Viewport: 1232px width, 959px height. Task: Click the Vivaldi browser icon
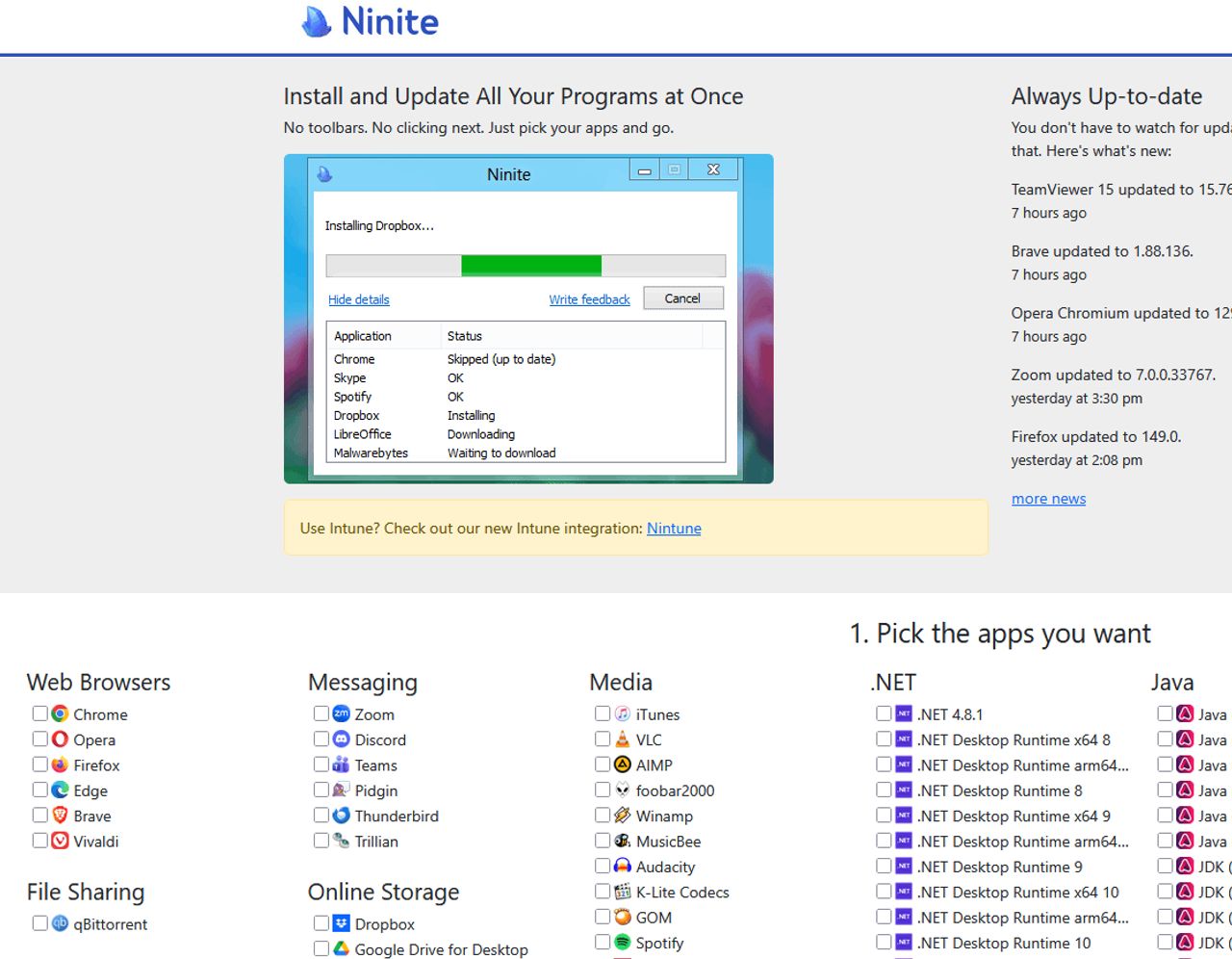coord(60,841)
